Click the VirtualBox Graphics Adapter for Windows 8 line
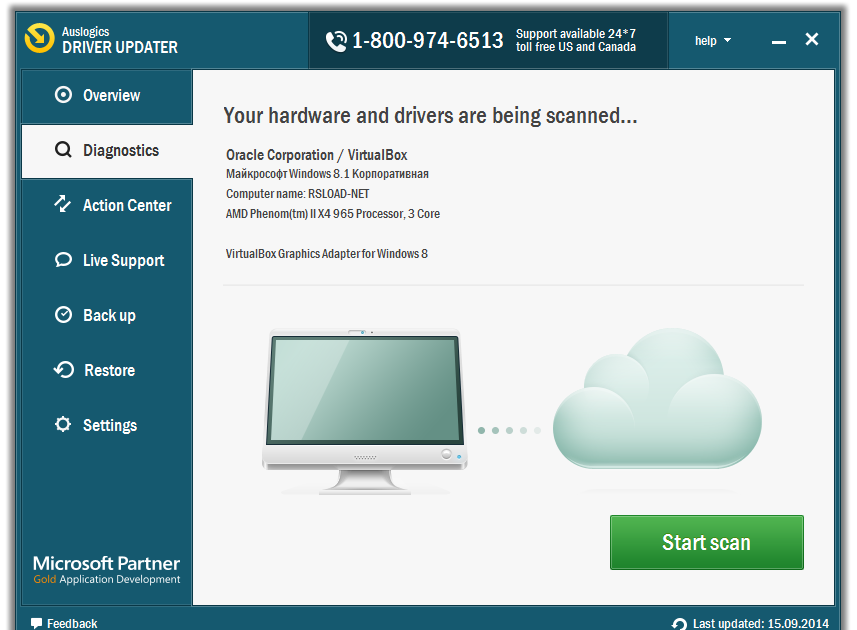Screen dimensions: 857x630 [327, 254]
